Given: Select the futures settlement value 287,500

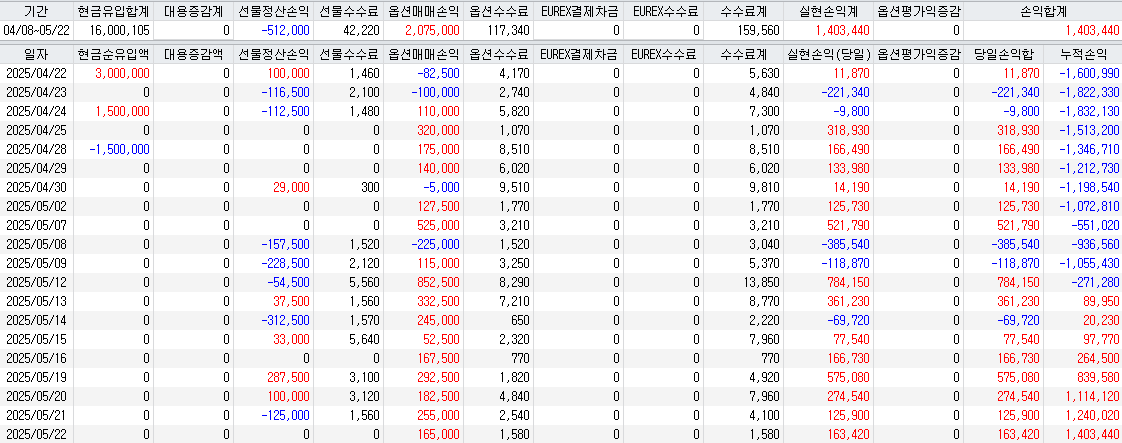Looking at the screenshot, I should point(289,376).
